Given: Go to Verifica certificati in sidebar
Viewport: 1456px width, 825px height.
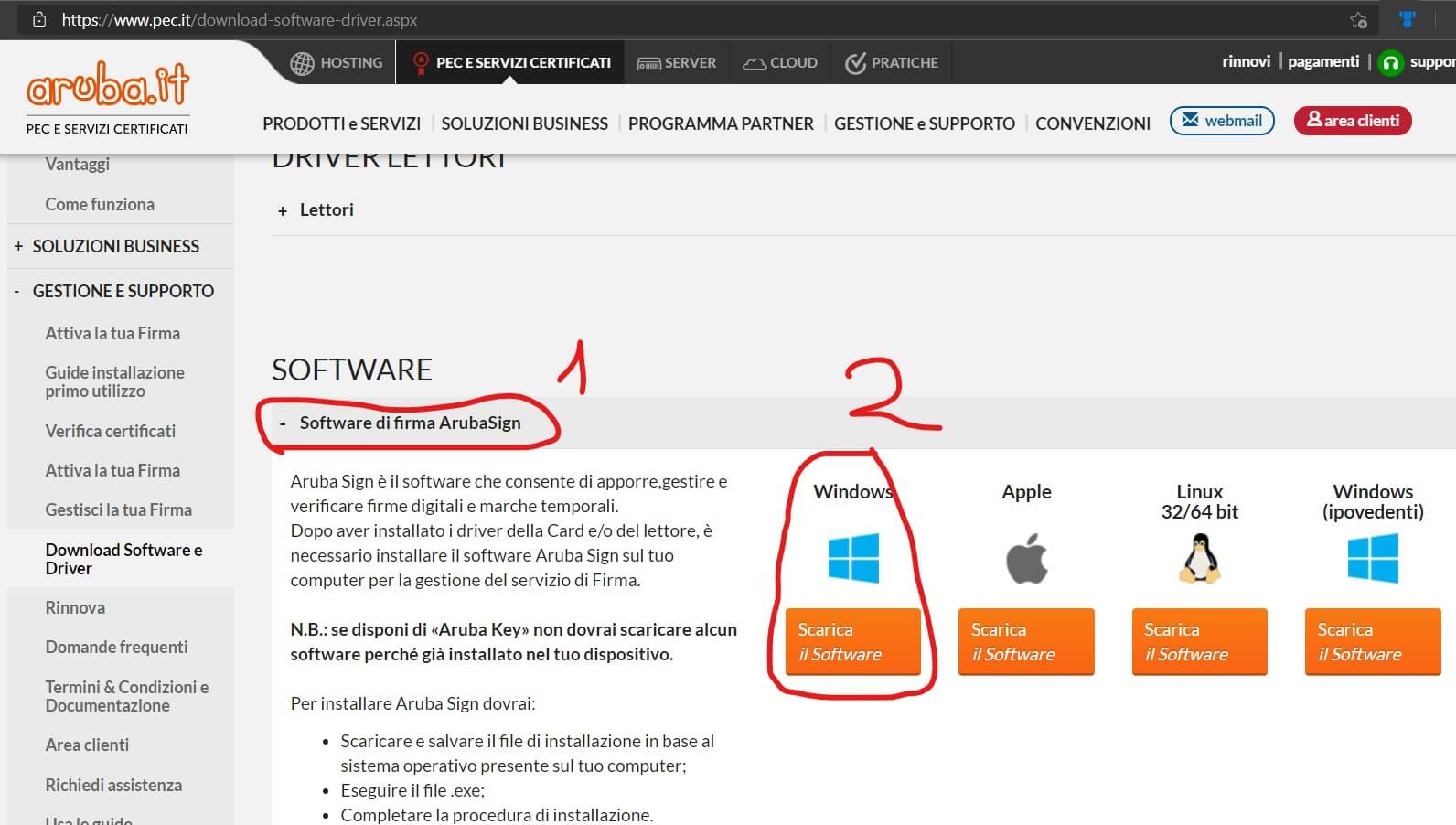Looking at the screenshot, I should pos(110,431).
